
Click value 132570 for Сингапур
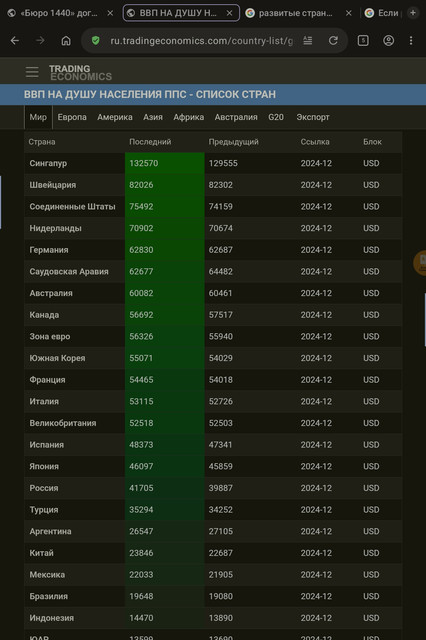pyautogui.click(x=144, y=163)
